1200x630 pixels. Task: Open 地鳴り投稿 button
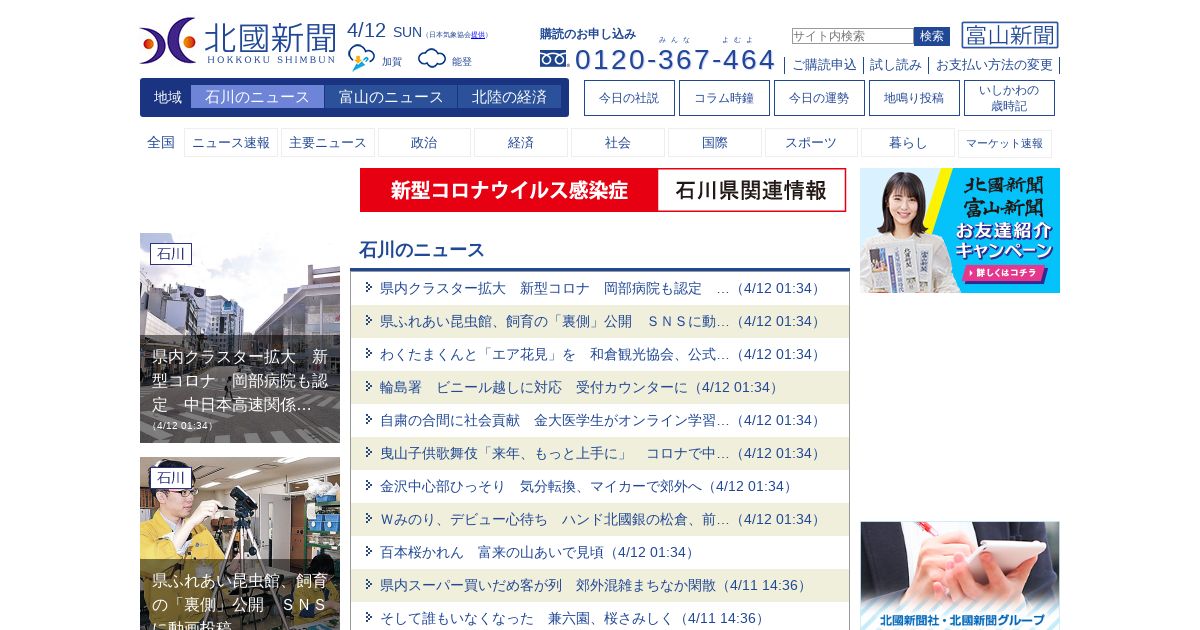pyautogui.click(x=914, y=98)
